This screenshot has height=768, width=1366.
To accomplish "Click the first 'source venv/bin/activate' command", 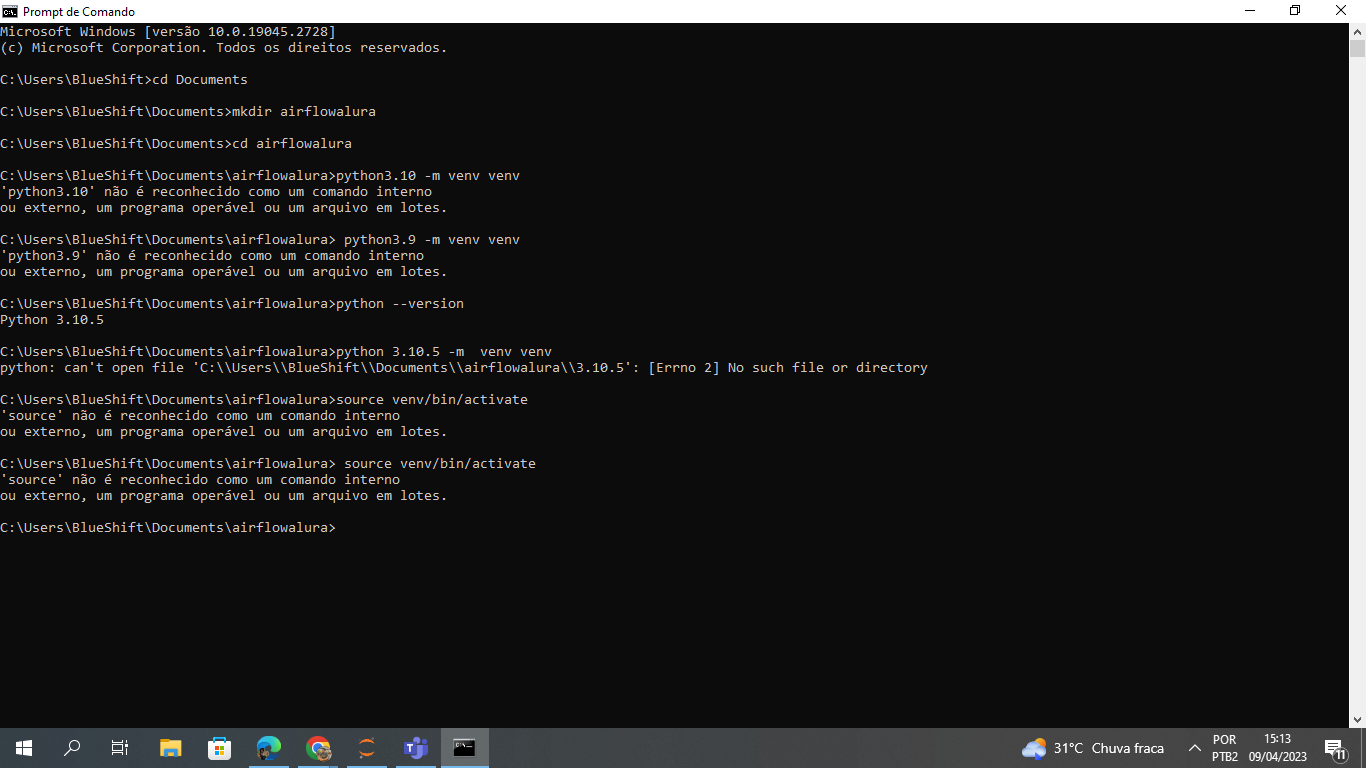I will (x=432, y=399).
